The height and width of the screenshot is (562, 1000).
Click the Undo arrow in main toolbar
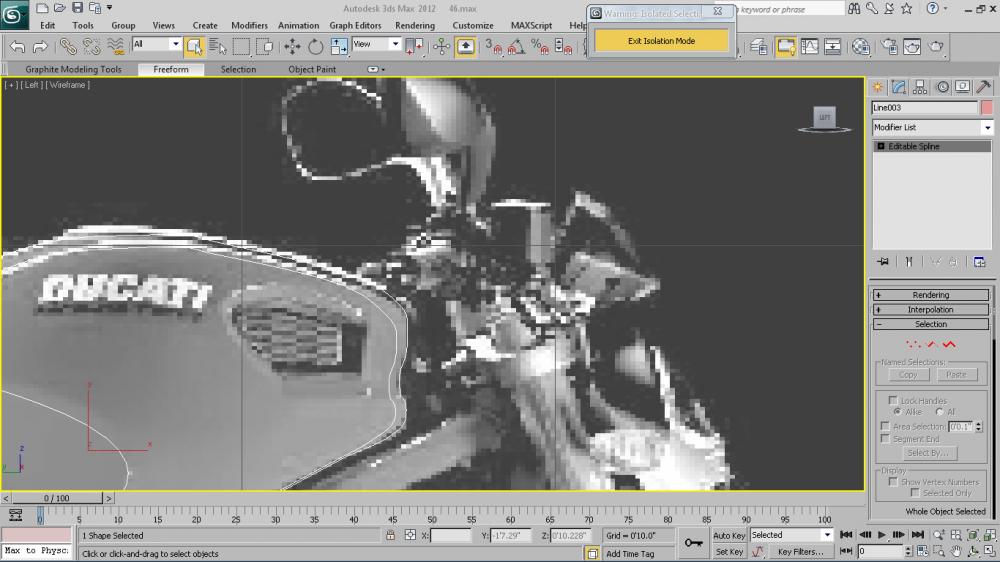coord(17,46)
